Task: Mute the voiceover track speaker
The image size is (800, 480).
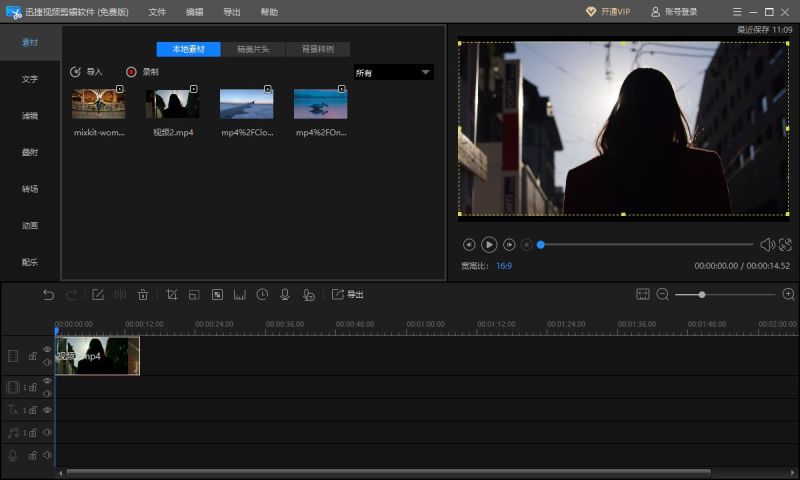Action: [47, 456]
